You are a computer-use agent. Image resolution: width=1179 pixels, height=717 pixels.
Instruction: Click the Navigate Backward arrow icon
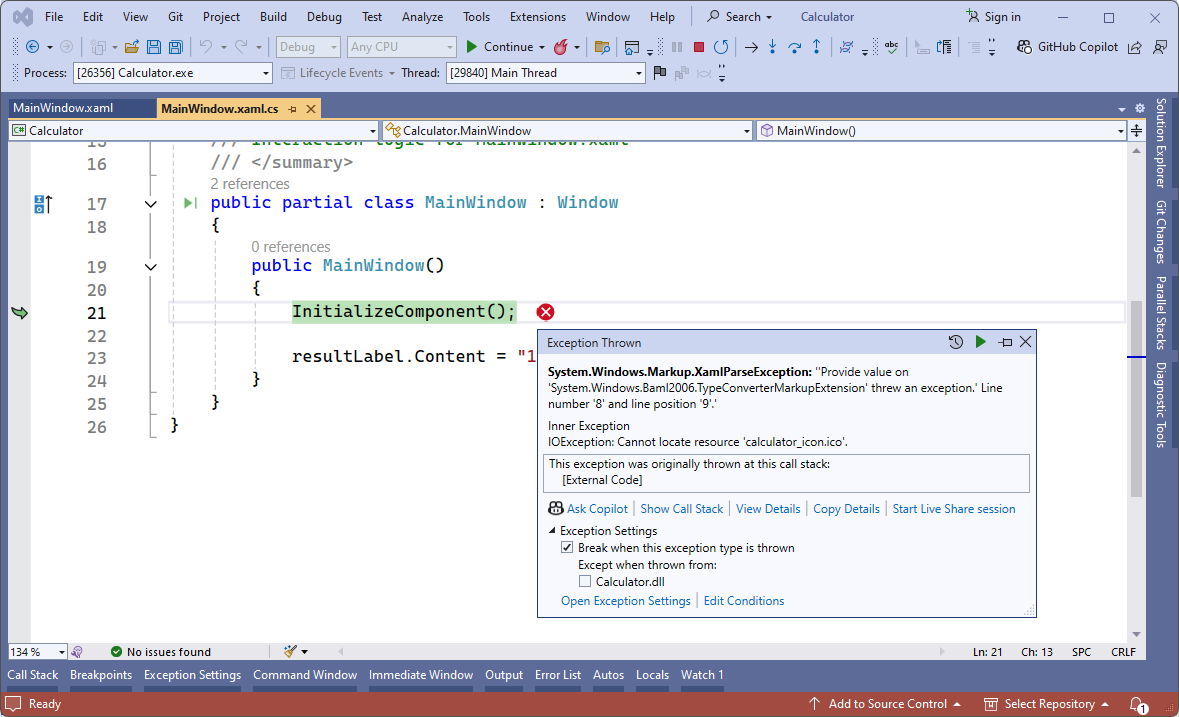click(x=32, y=47)
